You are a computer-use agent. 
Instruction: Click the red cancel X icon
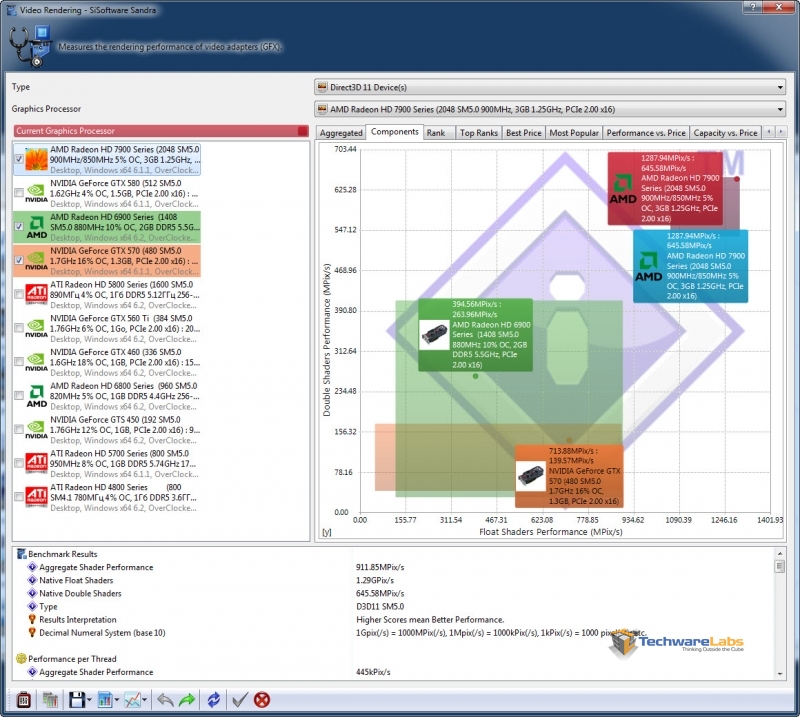point(262,700)
